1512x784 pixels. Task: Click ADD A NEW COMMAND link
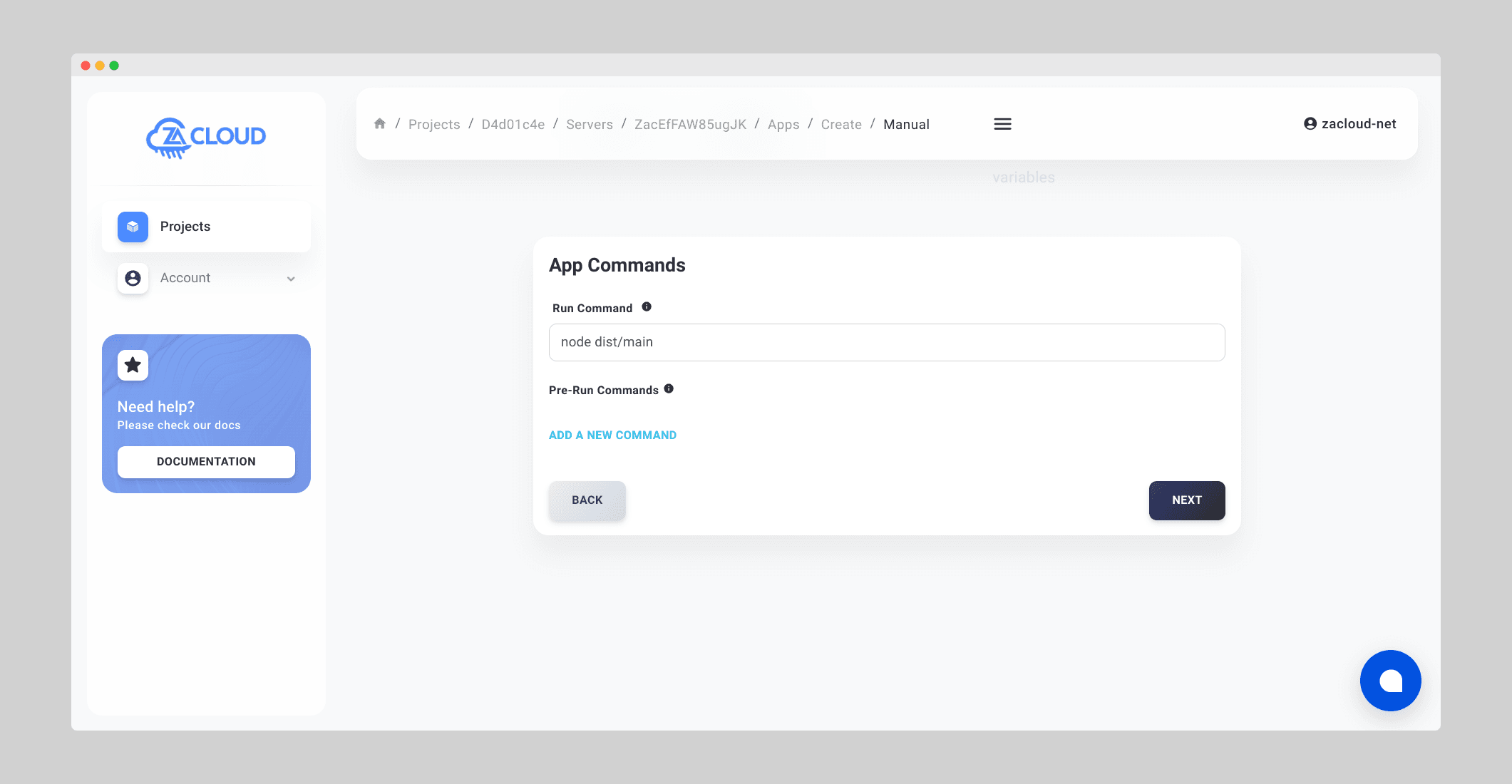point(613,434)
